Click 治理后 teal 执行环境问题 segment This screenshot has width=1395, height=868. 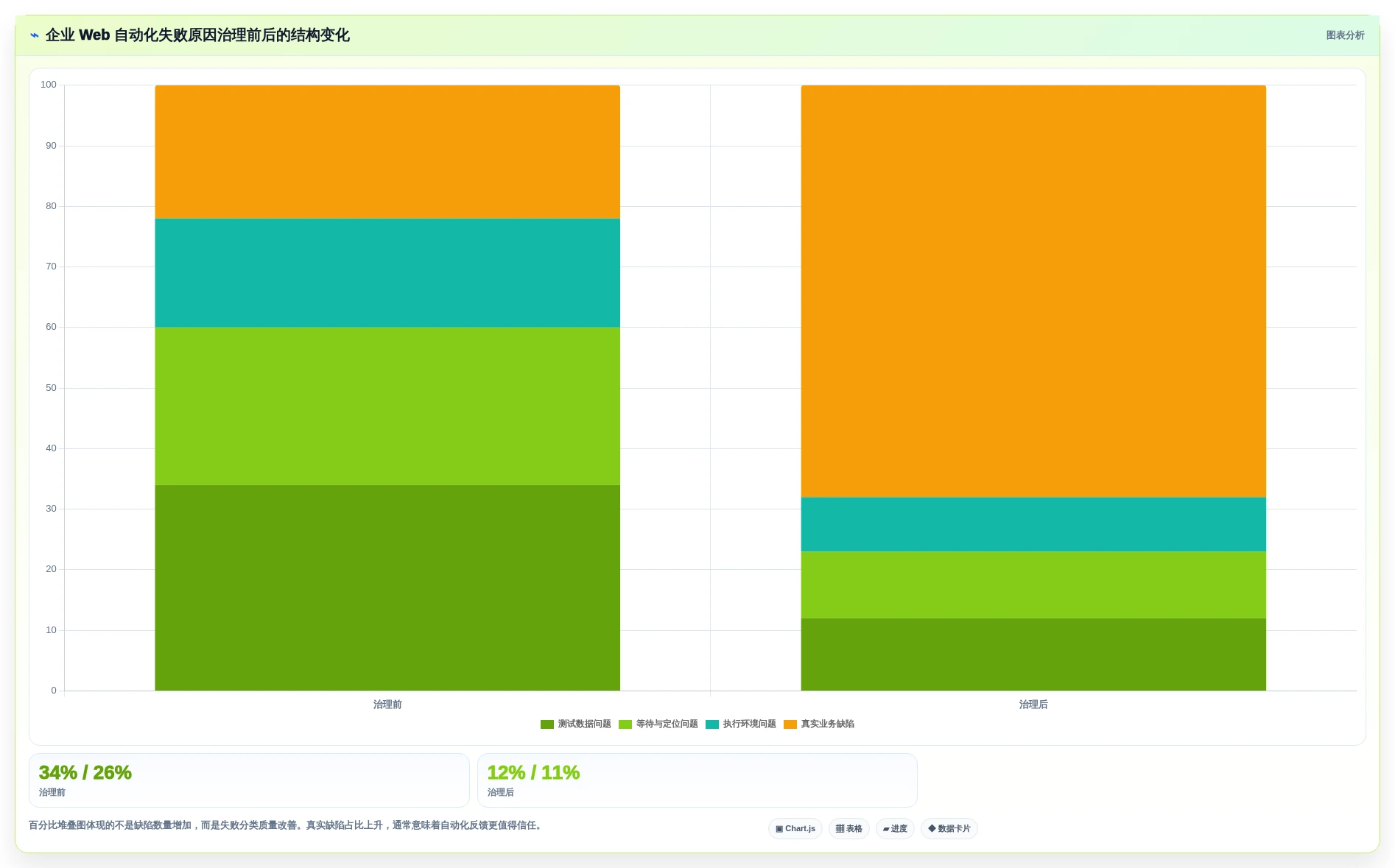(1033, 525)
